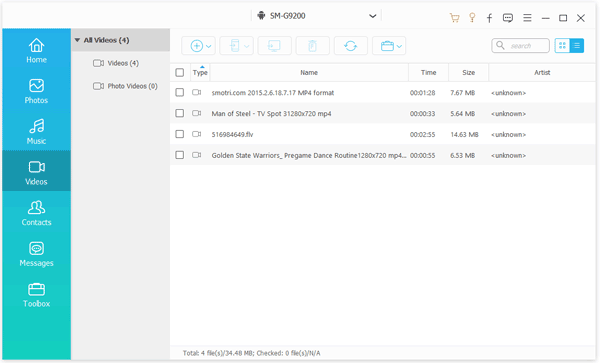
Task: Select the Man of Steel - TV Spot row
Action: pyautogui.click(x=383, y=113)
